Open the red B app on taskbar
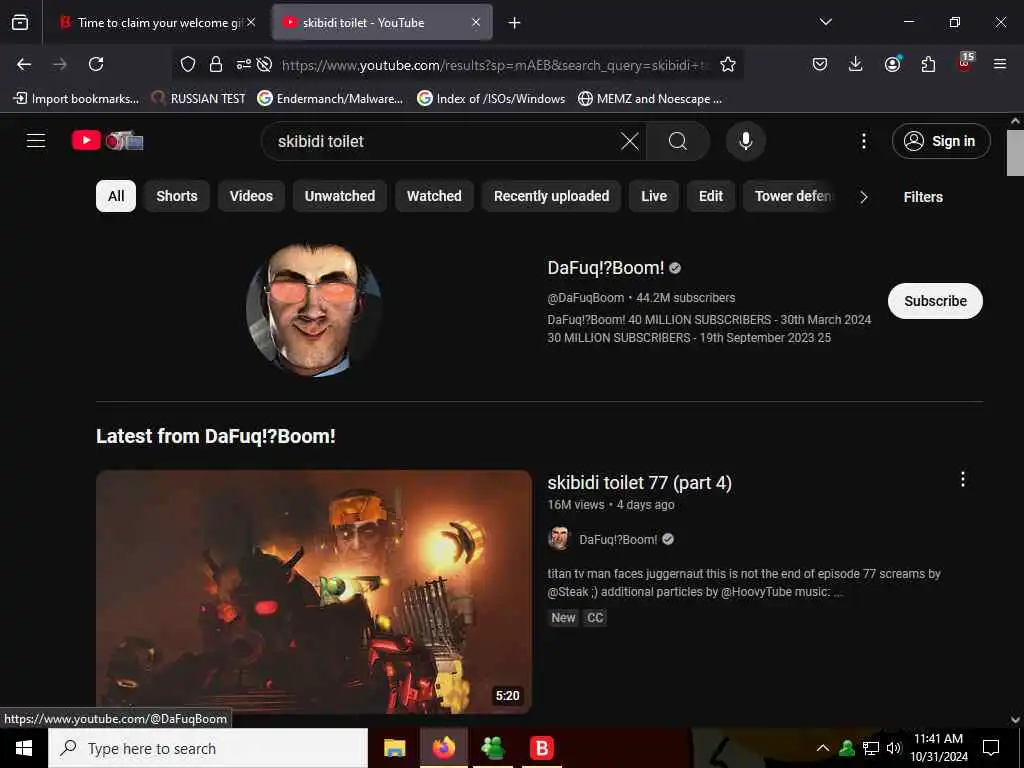 [x=541, y=748]
